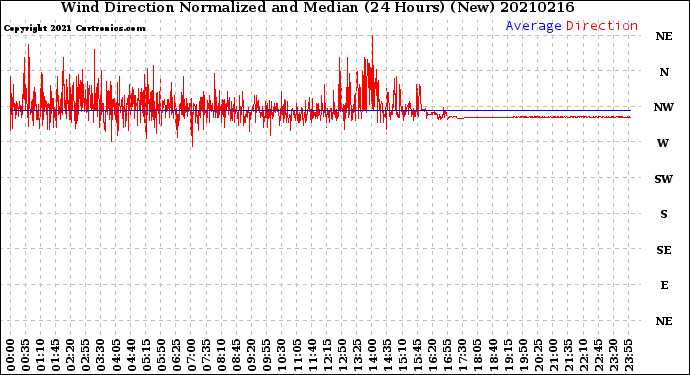Click the 01:45 time axis label
Image resolution: width=690 pixels, height=375 pixels.
(55, 355)
